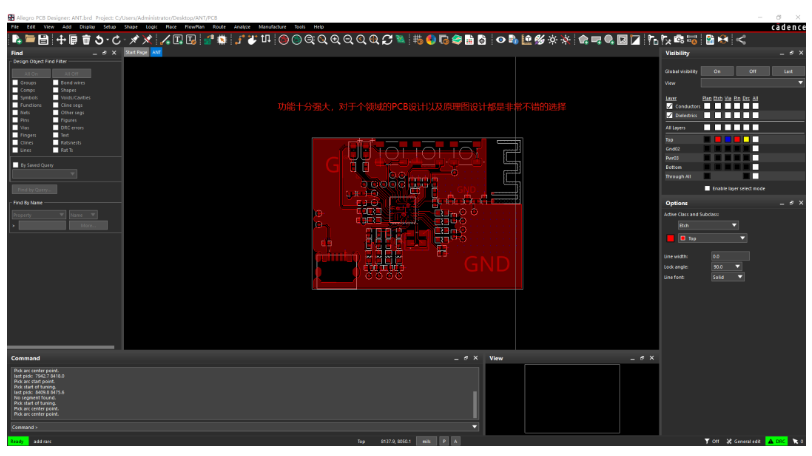The width and height of the screenshot is (812, 456).
Task: Save the design with the floppy disk icon
Action: [43, 40]
